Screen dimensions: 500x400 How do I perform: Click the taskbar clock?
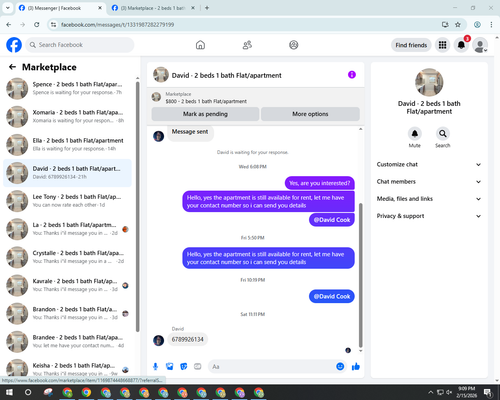(x=466, y=392)
